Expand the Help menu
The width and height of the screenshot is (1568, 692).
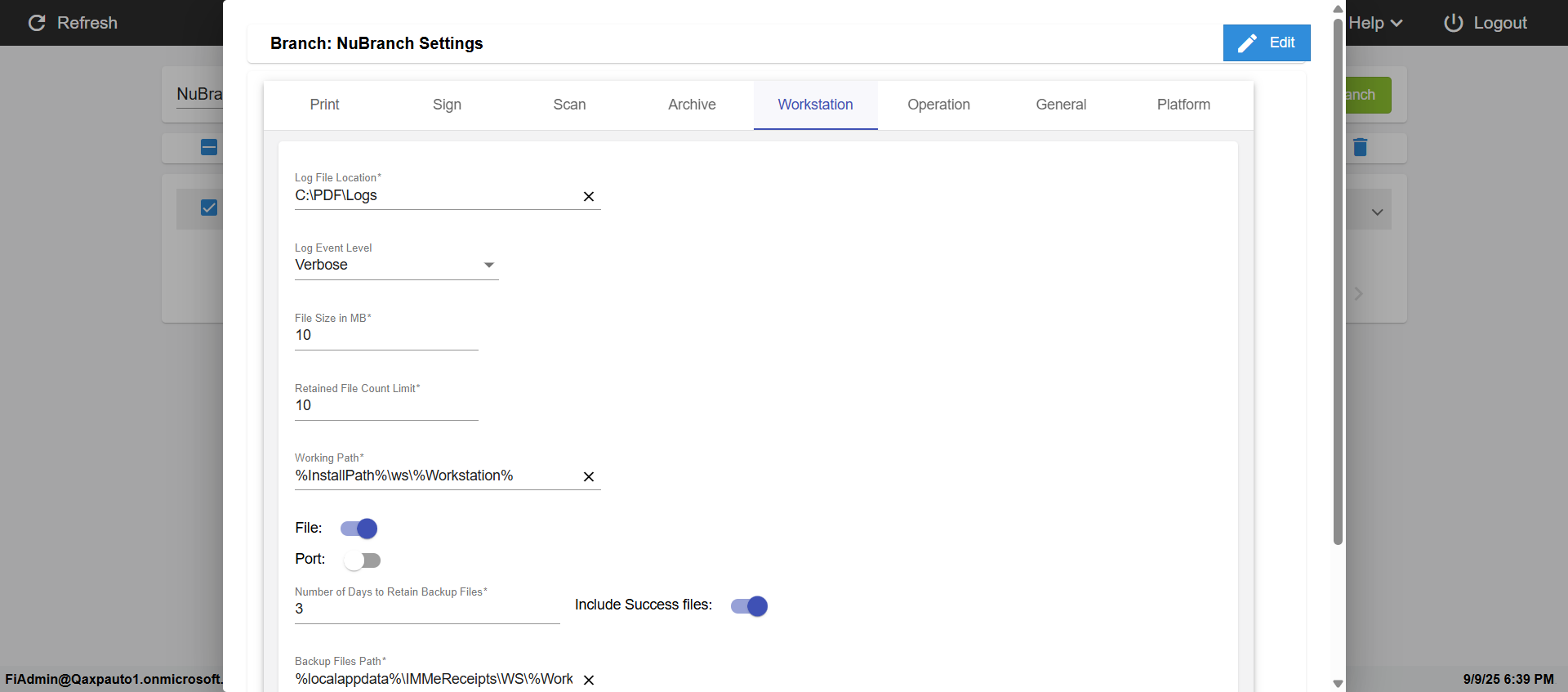1375,23
